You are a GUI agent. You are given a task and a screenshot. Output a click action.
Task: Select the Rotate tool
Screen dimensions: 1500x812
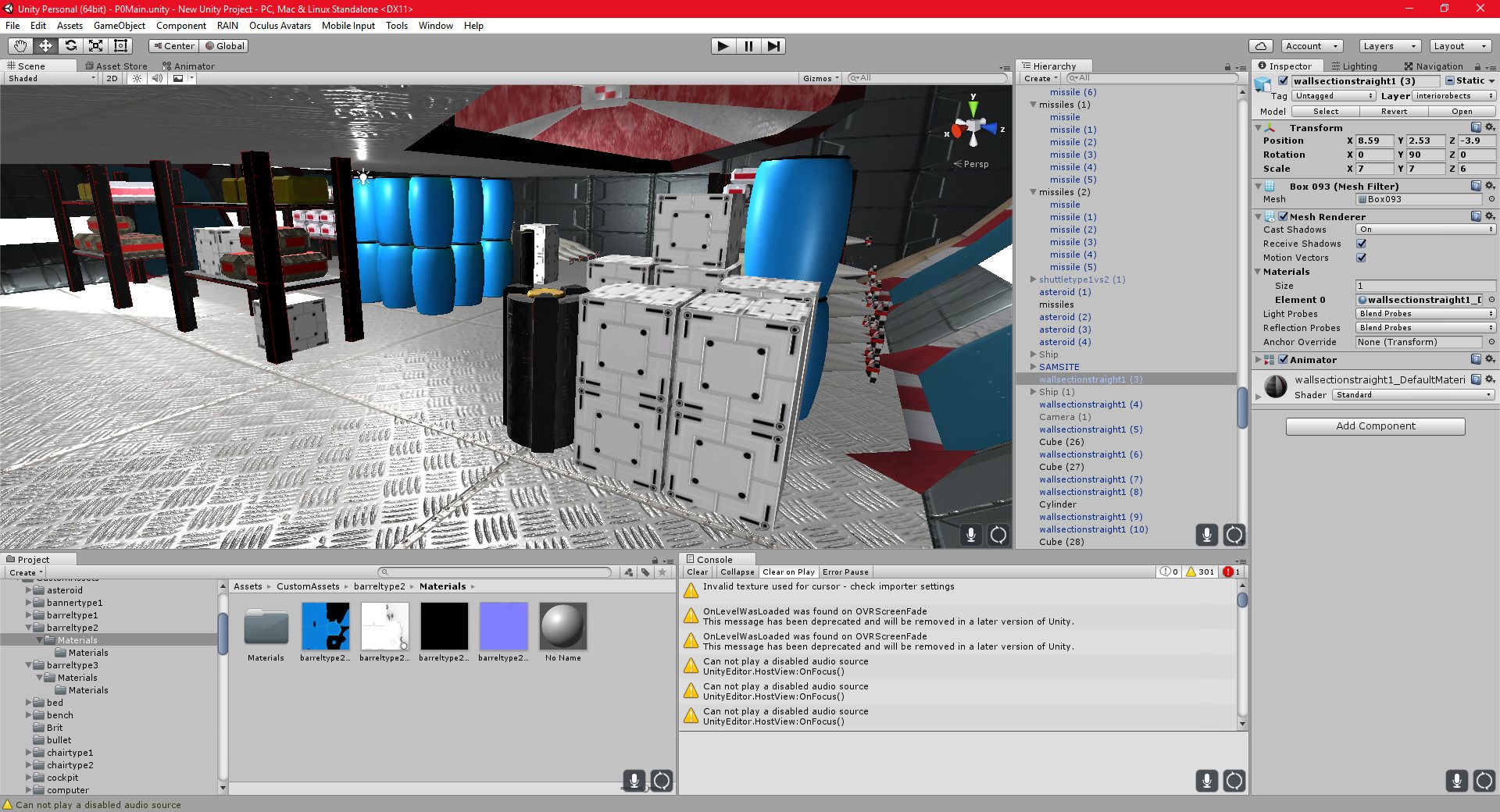click(70, 46)
